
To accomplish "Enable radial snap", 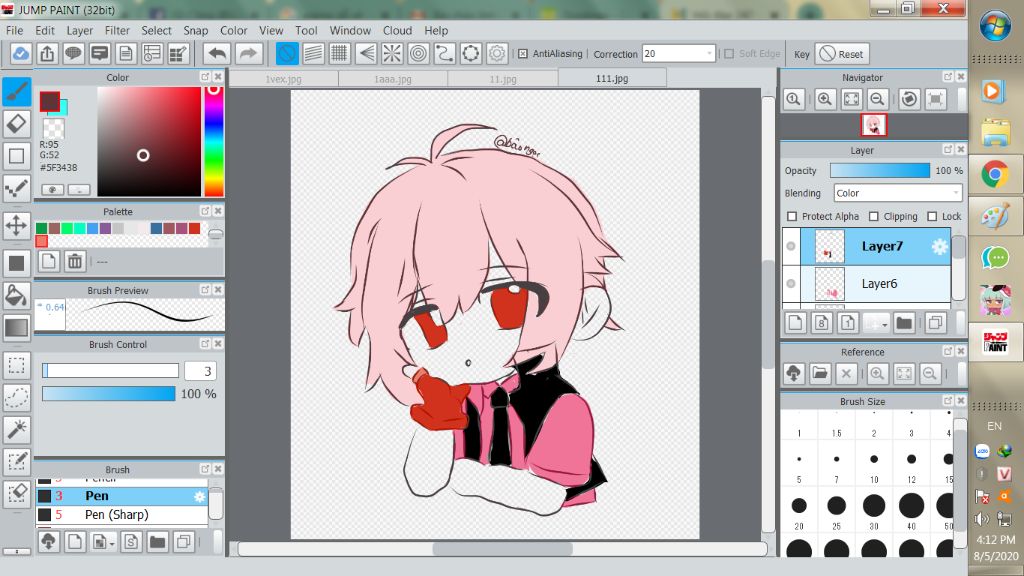I will (392, 54).
